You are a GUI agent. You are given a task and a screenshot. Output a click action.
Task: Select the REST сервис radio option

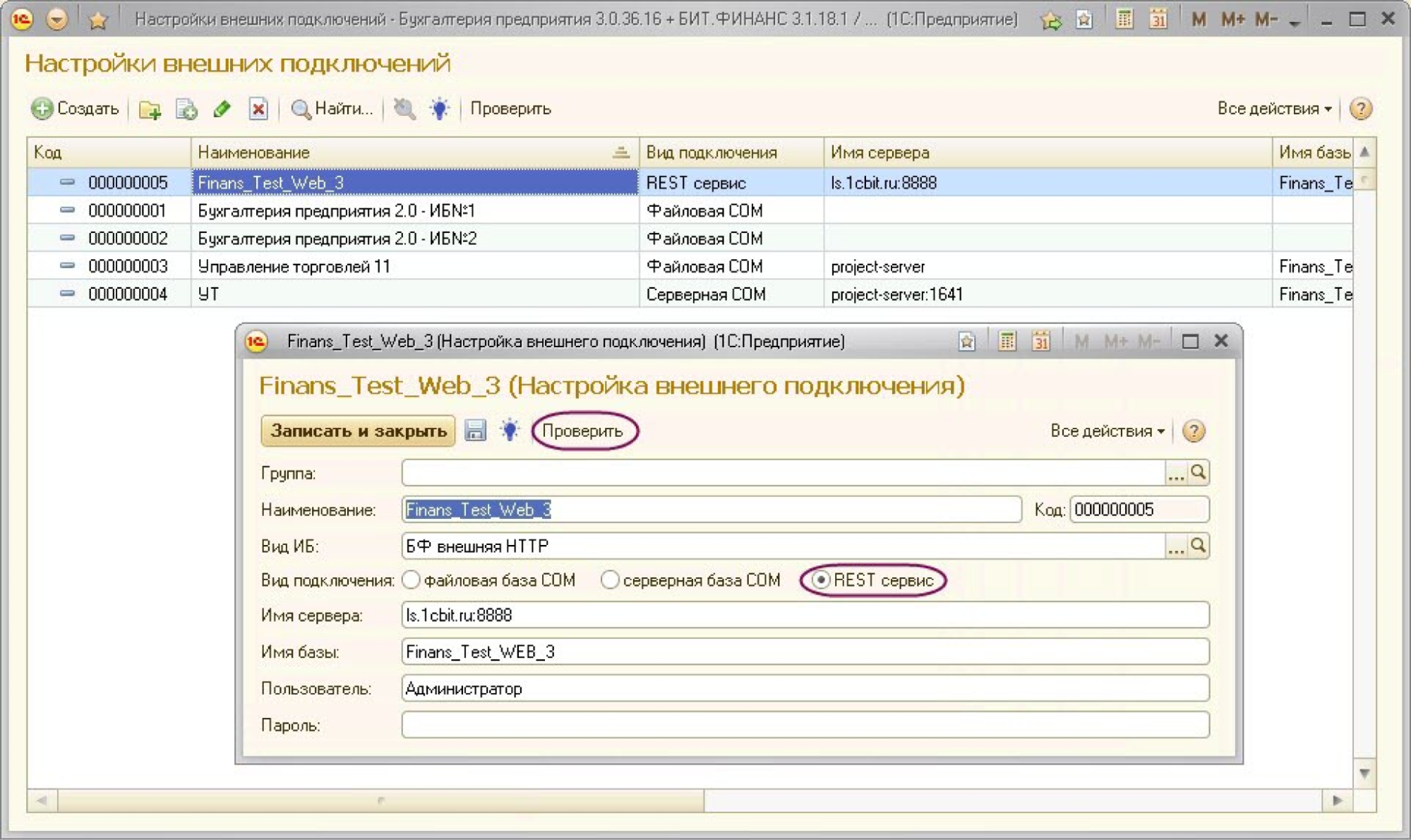click(x=821, y=580)
